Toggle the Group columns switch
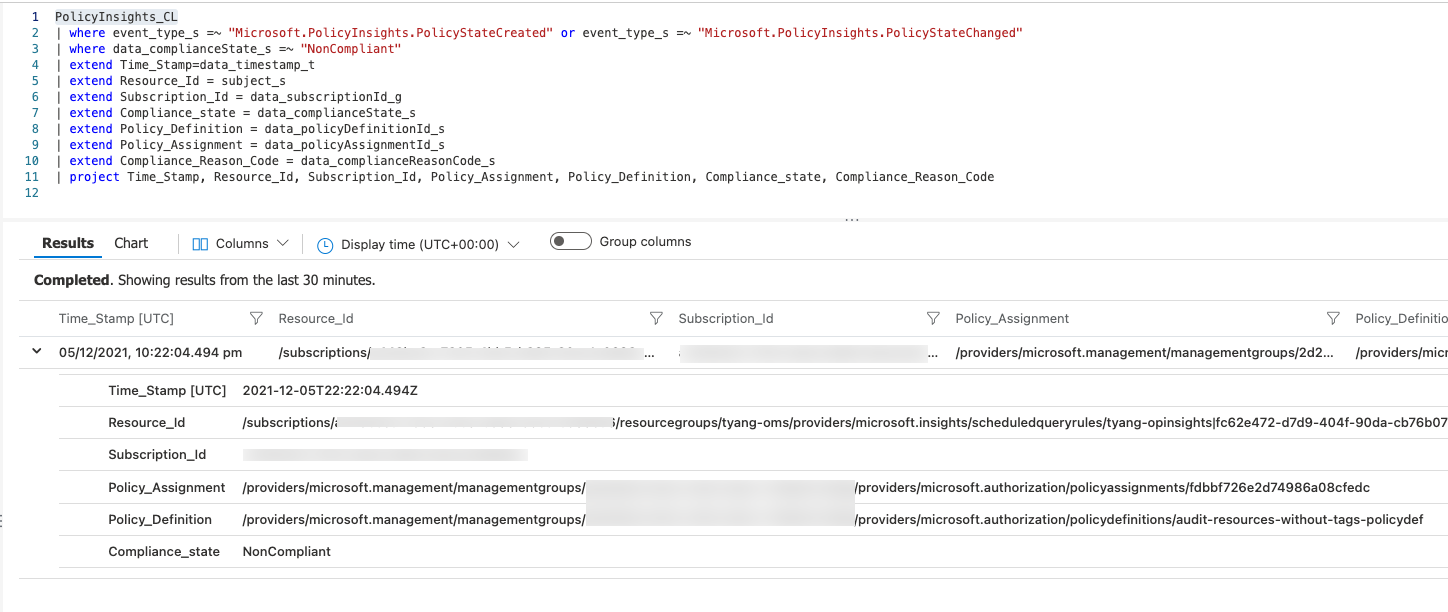Screen dimensions: 1448x612 coord(571,242)
